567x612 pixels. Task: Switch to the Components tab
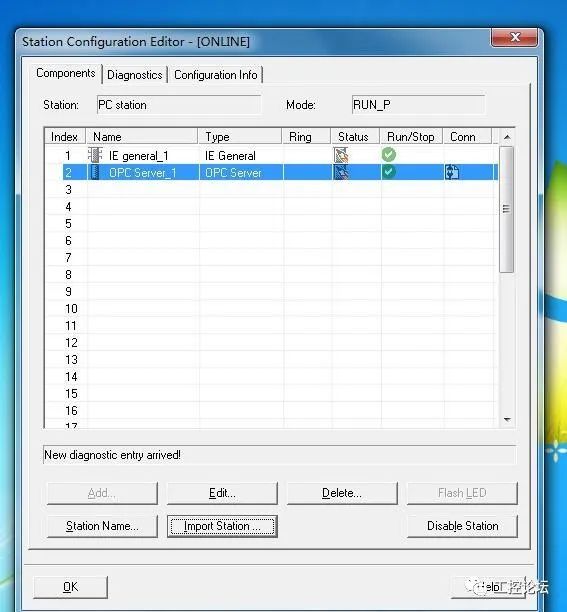(x=66, y=73)
